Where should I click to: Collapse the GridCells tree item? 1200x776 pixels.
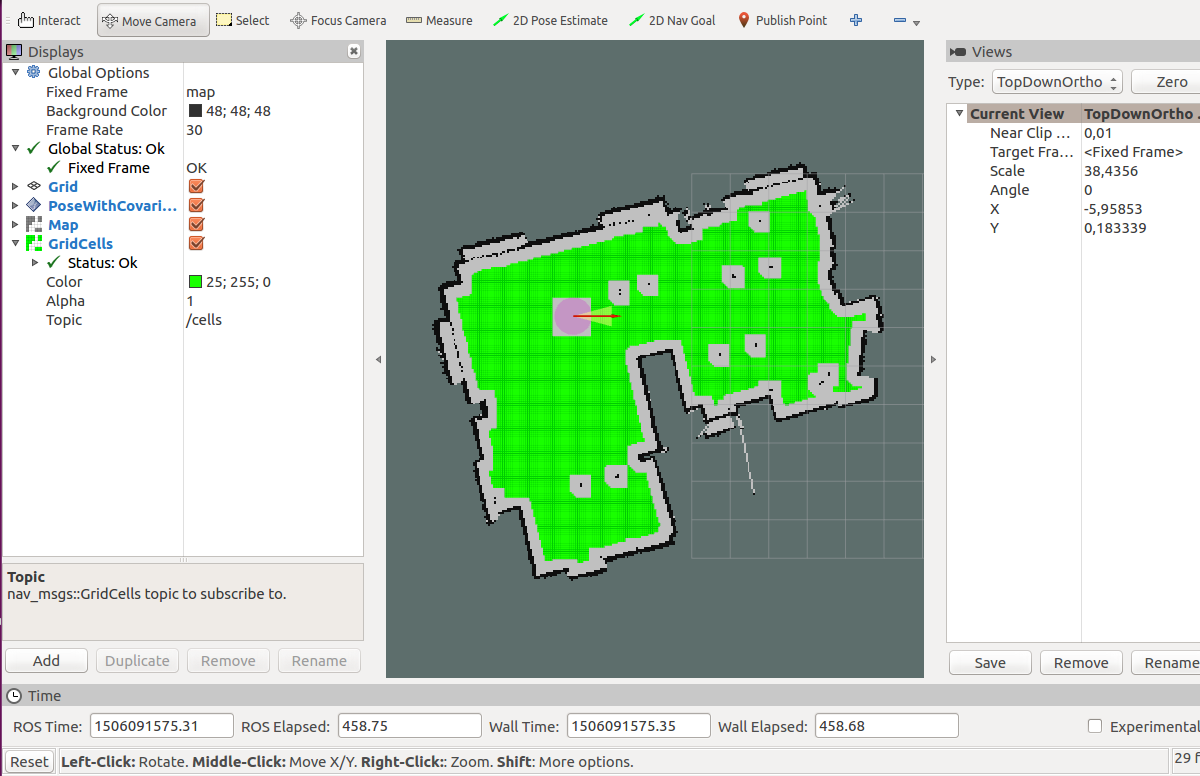pos(14,243)
